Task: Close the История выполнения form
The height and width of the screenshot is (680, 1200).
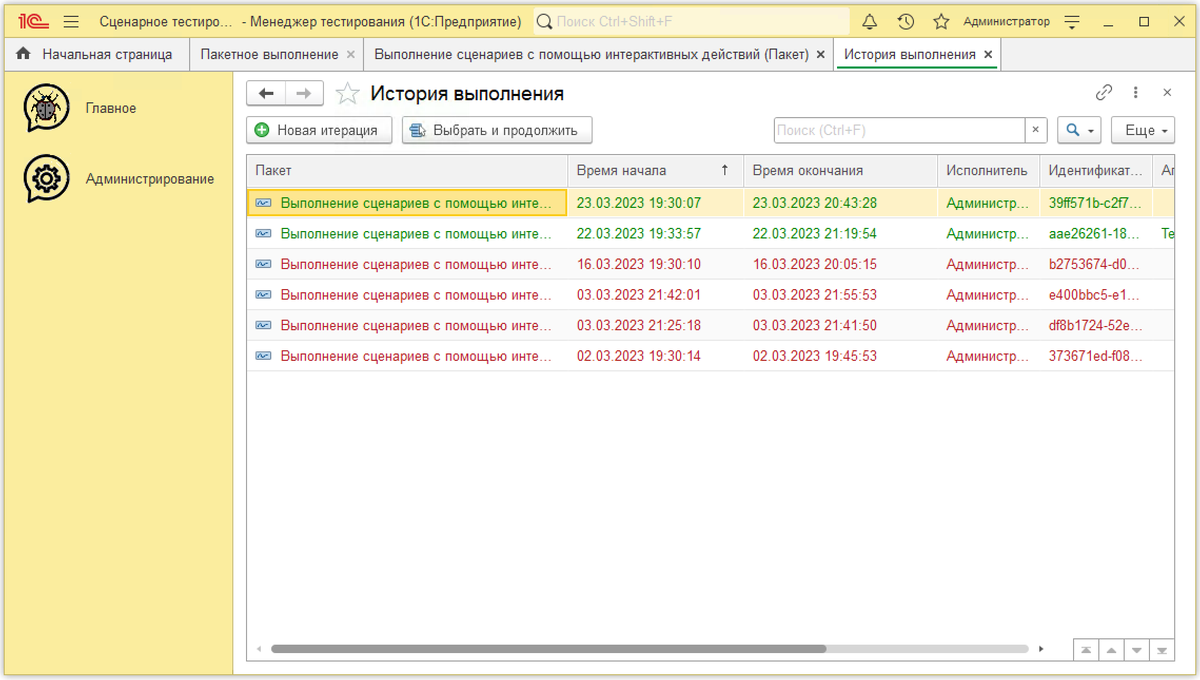Action: point(1167,93)
